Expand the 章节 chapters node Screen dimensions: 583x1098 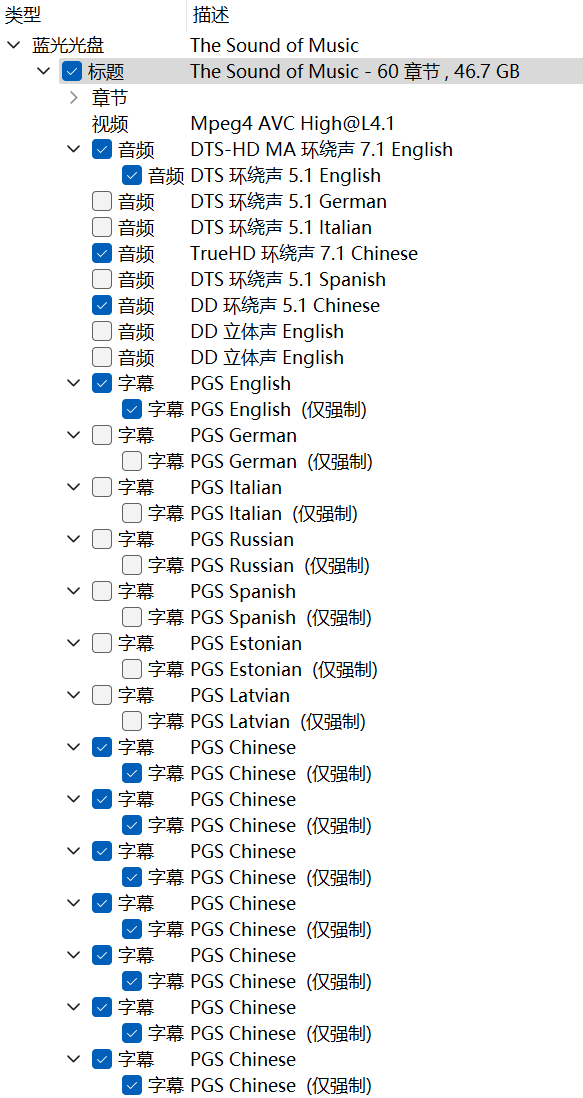click(74, 98)
